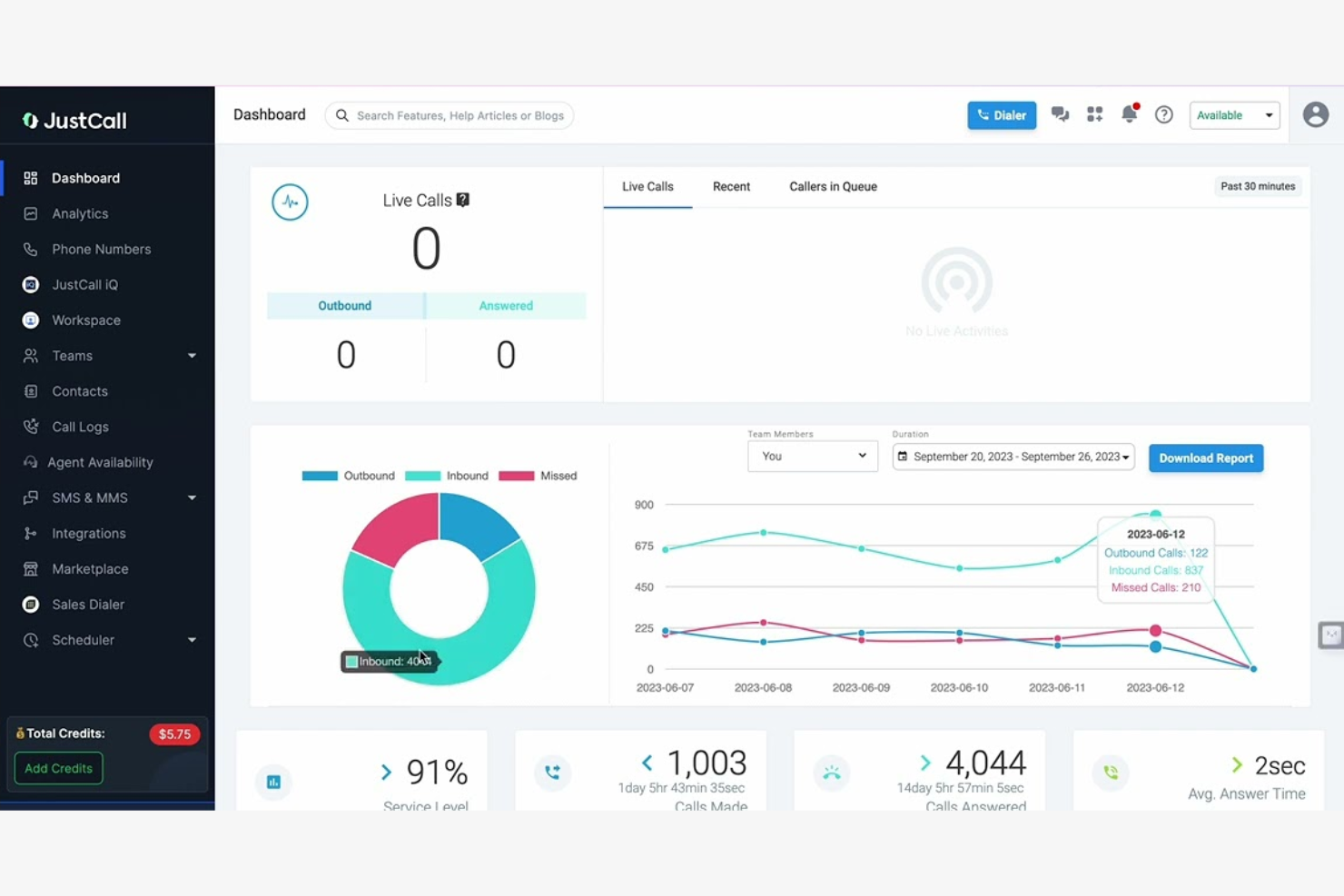Open the Team Members dropdown showing You
The width and height of the screenshot is (1344, 896).
(x=811, y=456)
